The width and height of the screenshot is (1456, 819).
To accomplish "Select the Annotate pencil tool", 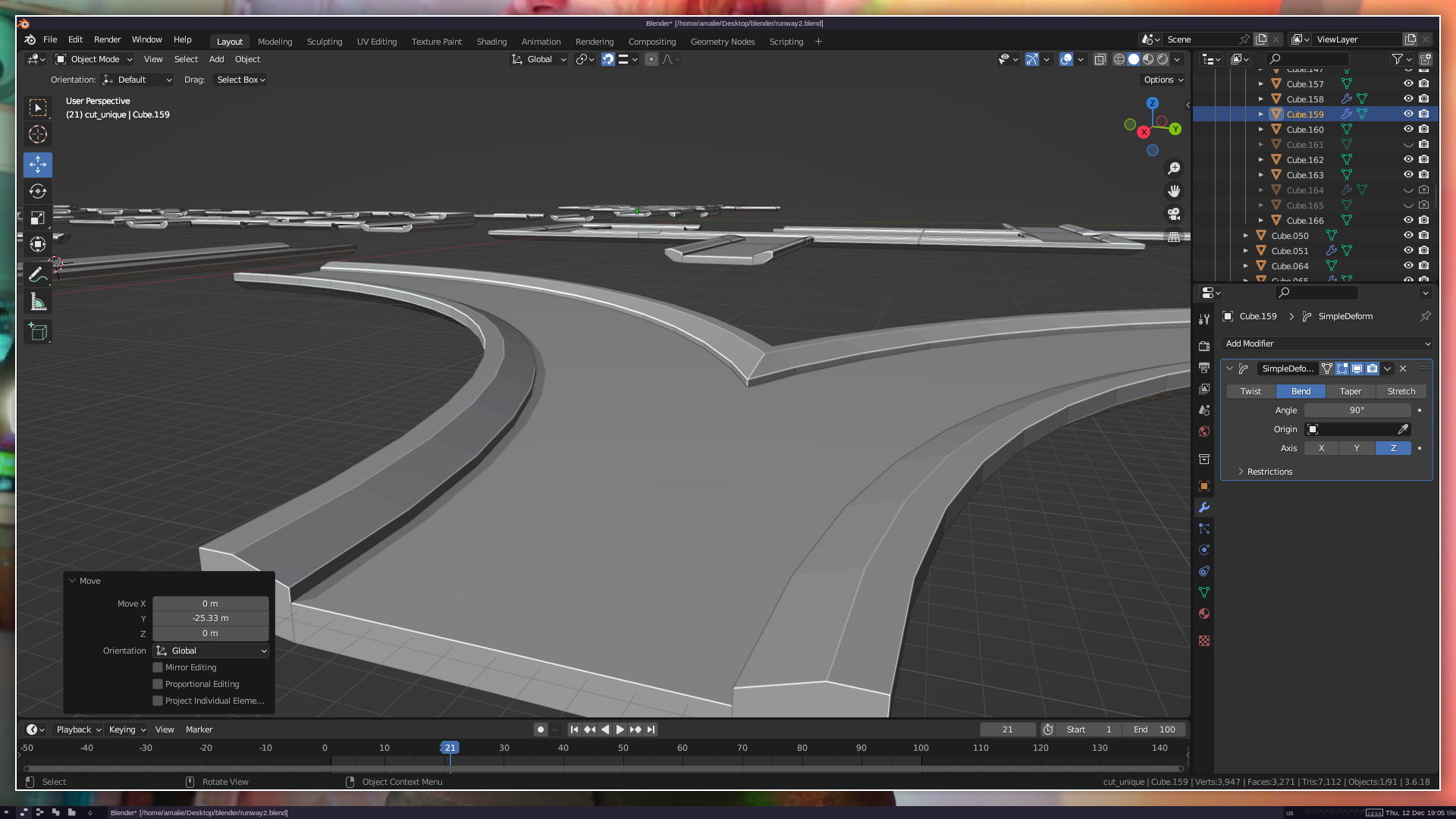I will [x=38, y=275].
